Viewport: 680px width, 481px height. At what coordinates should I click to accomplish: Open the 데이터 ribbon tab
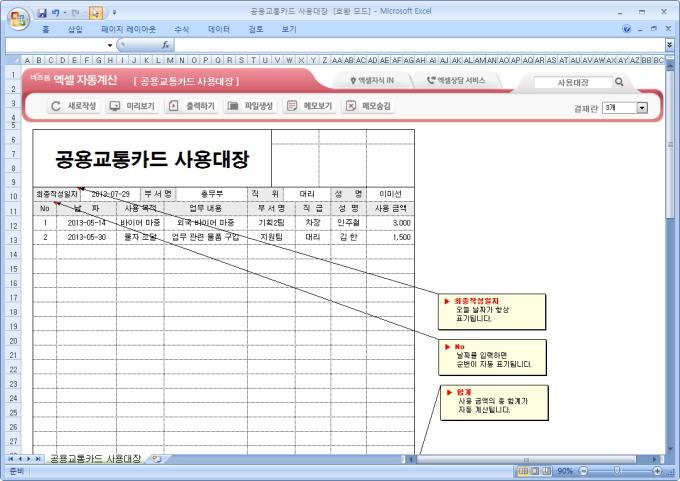(219, 29)
